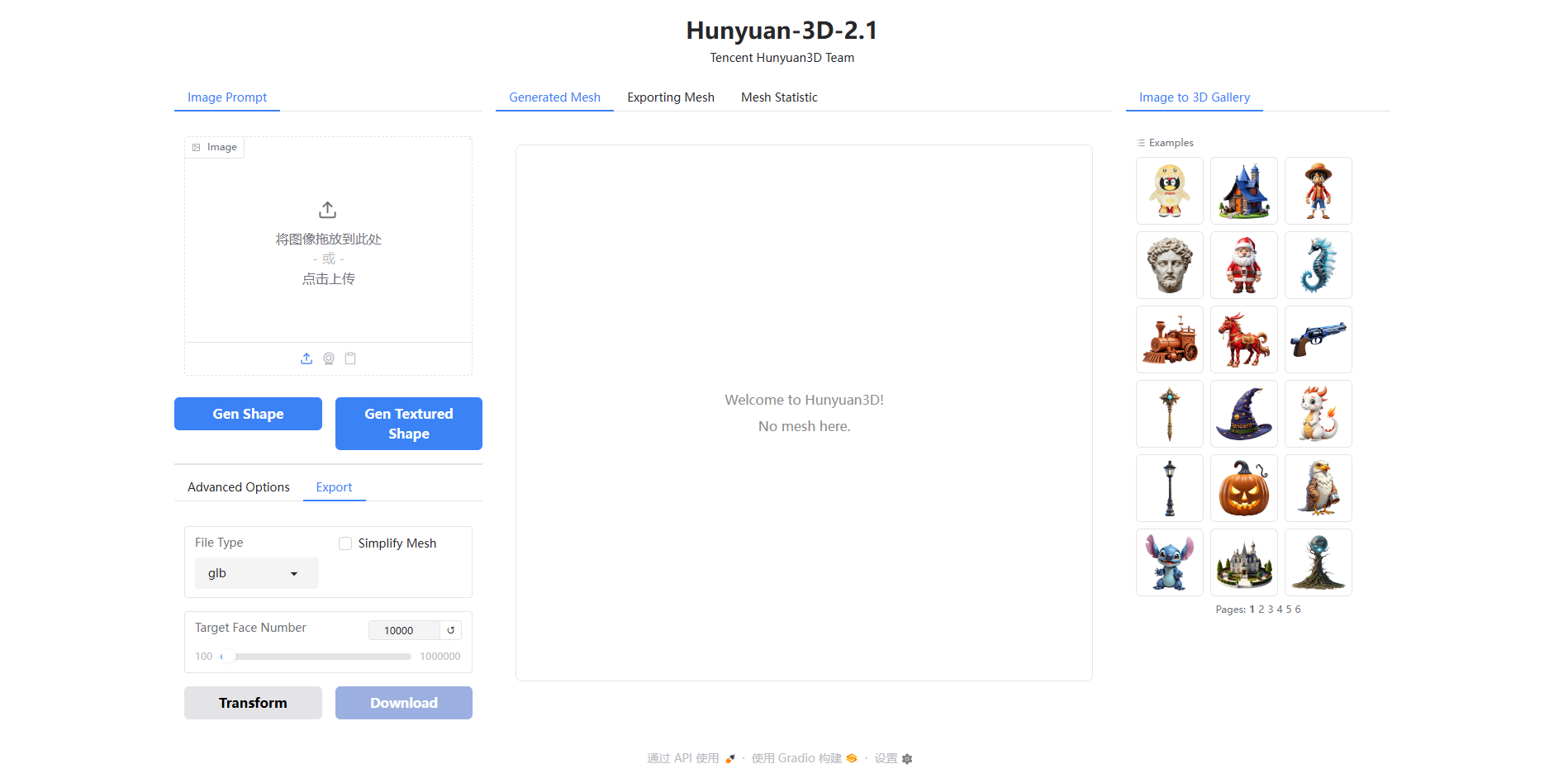Select the Stitch character example image
Viewport: 1568px width, 778px height.
[1170, 562]
